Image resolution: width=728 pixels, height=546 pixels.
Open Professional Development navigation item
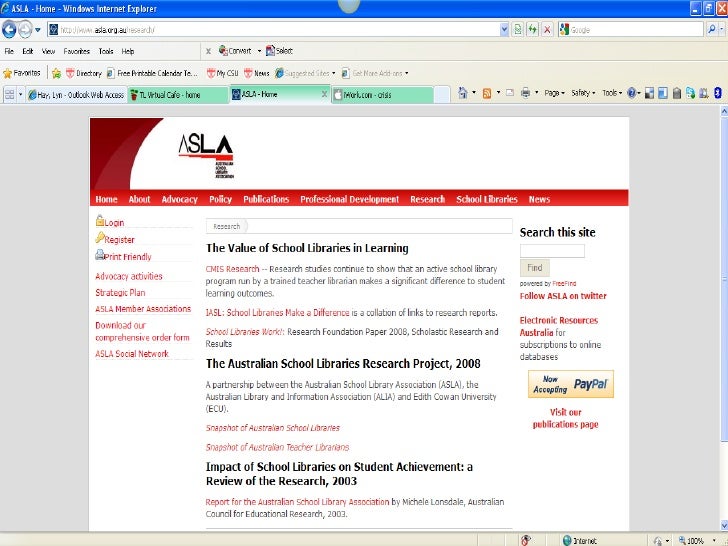pos(350,199)
